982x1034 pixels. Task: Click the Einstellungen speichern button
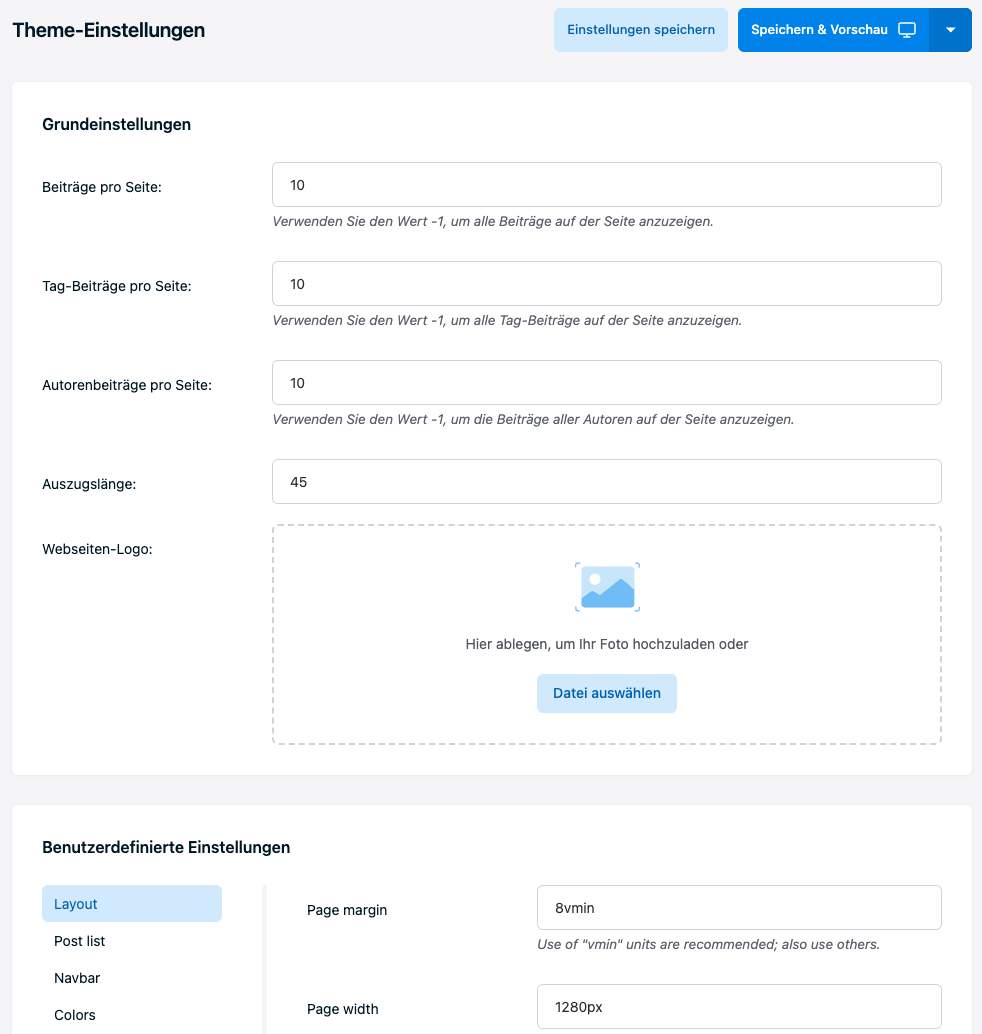click(x=640, y=30)
